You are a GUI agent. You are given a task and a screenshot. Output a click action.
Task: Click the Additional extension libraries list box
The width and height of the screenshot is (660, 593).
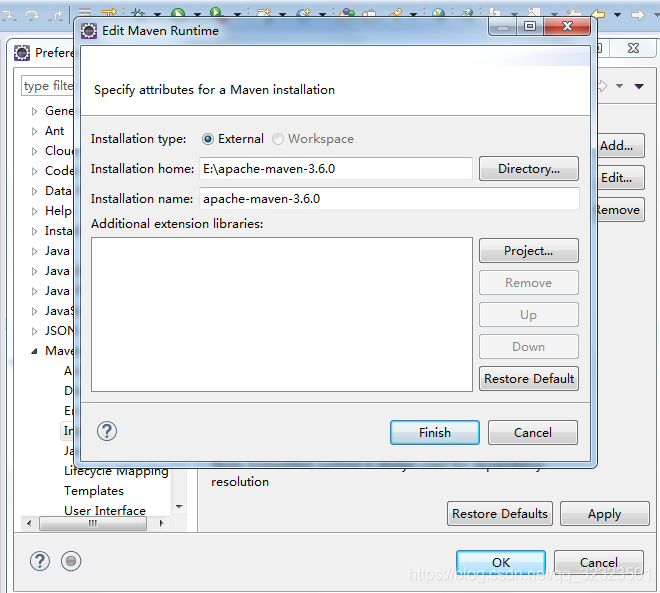[x=282, y=314]
